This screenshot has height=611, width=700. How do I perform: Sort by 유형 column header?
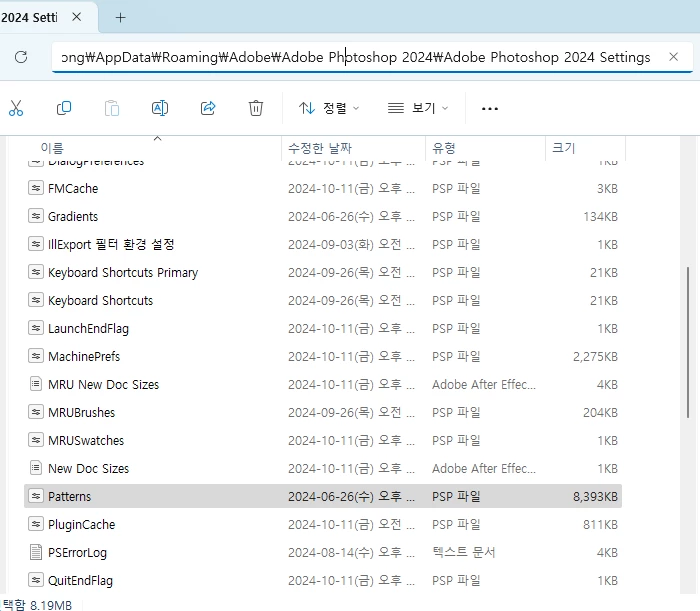[444, 148]
